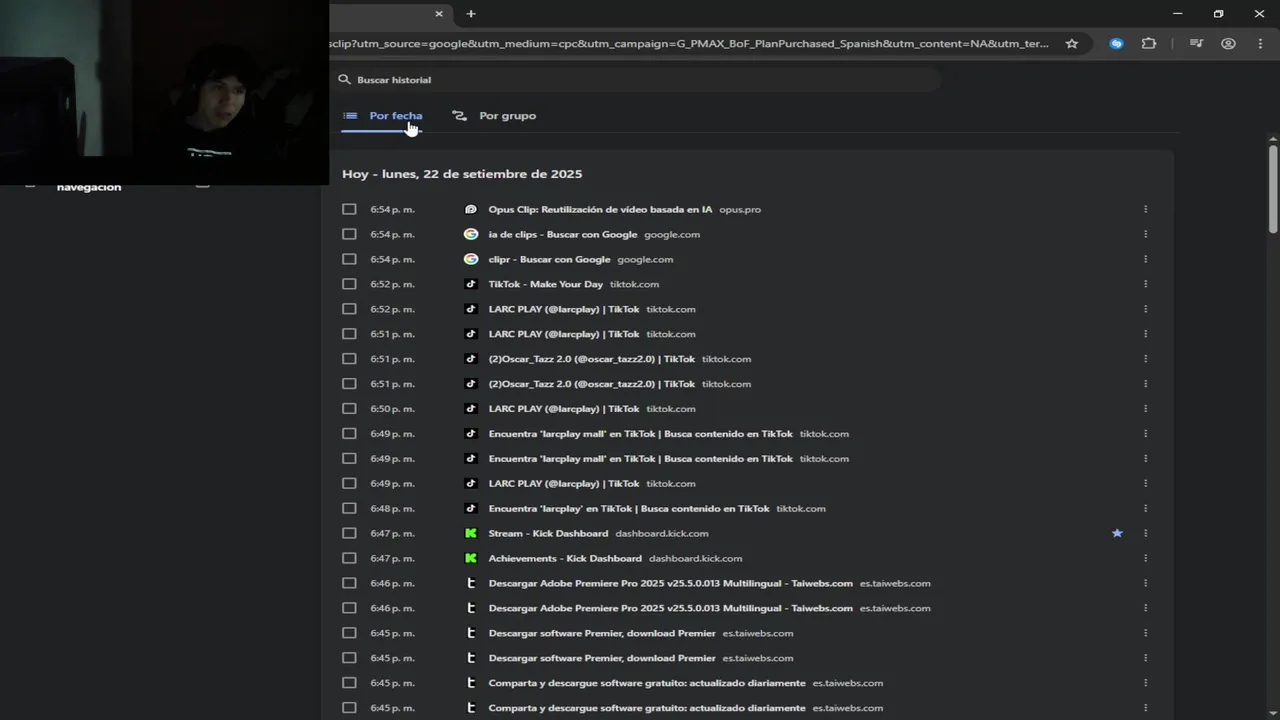Open TikTok - Make Your Day link
1280x720 pixels.
tap(545, 284)
